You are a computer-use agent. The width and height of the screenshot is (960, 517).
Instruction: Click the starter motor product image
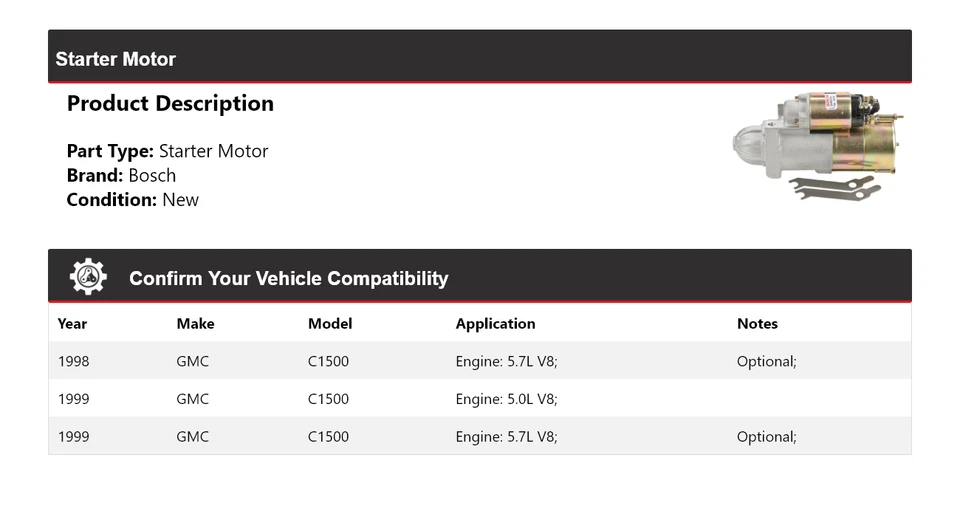tap(818, 146)
